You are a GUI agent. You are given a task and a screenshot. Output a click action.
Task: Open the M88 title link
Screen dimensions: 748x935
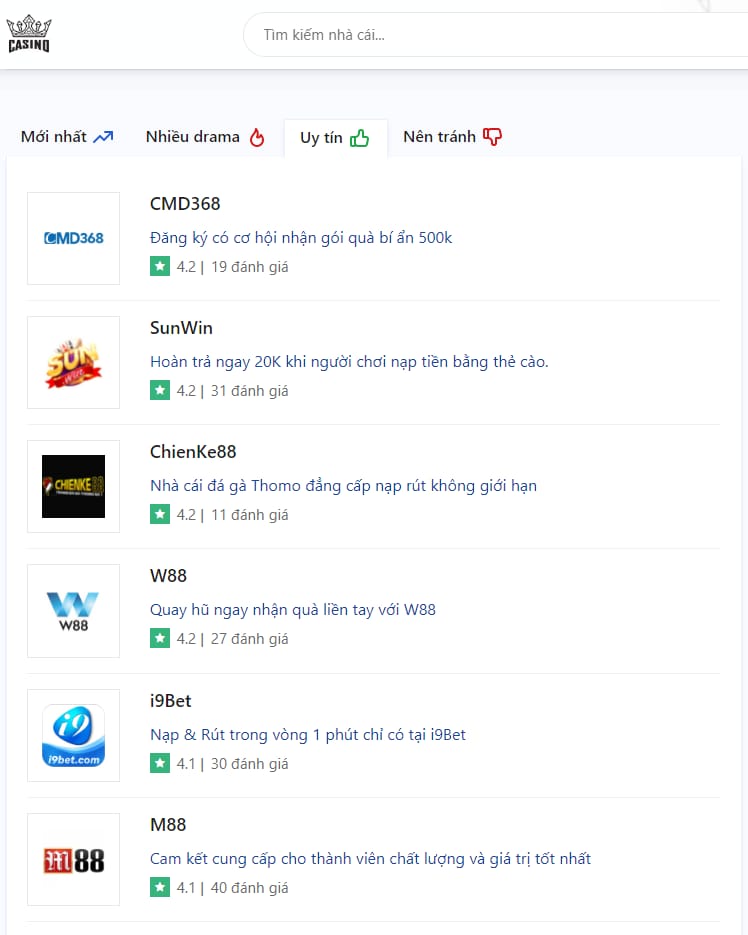click(x=168, y=825)
